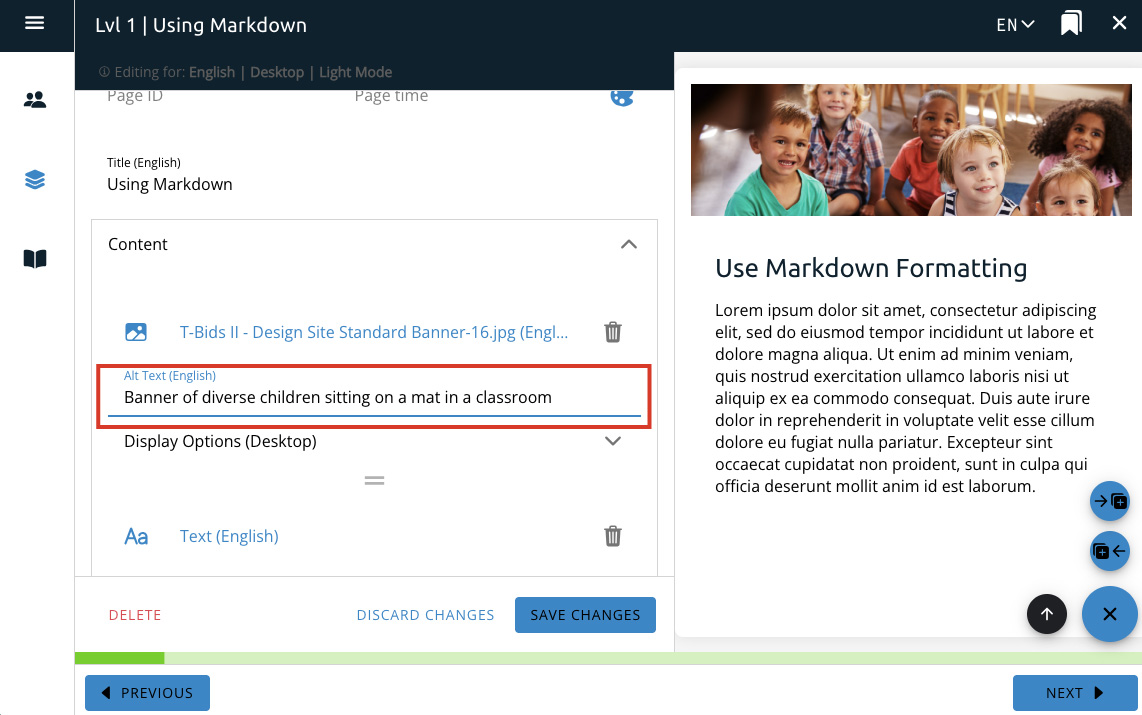Screen dimensions: 1142x715
Task: Open the Text (English) content item
Action: pyautogui.click(x=229, y=536)
